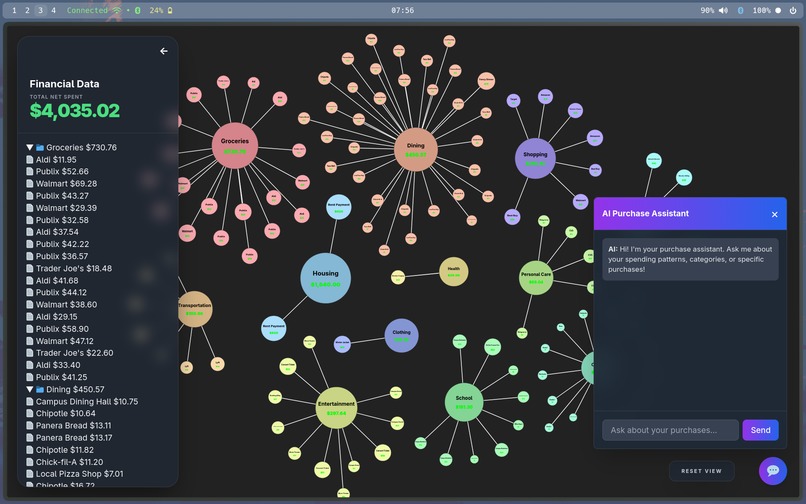
Task: Click the School category node in the graph
Action: point(464,402)
